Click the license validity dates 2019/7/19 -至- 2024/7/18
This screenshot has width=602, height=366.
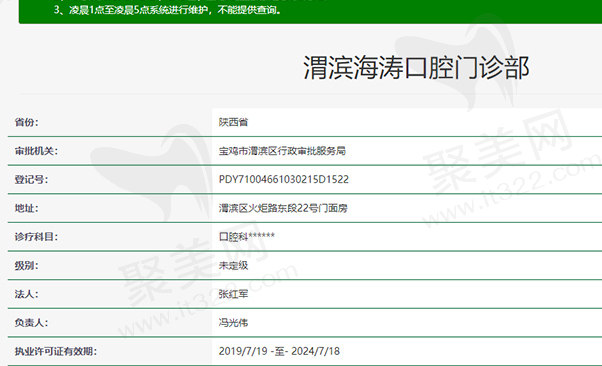pos(279,351)
